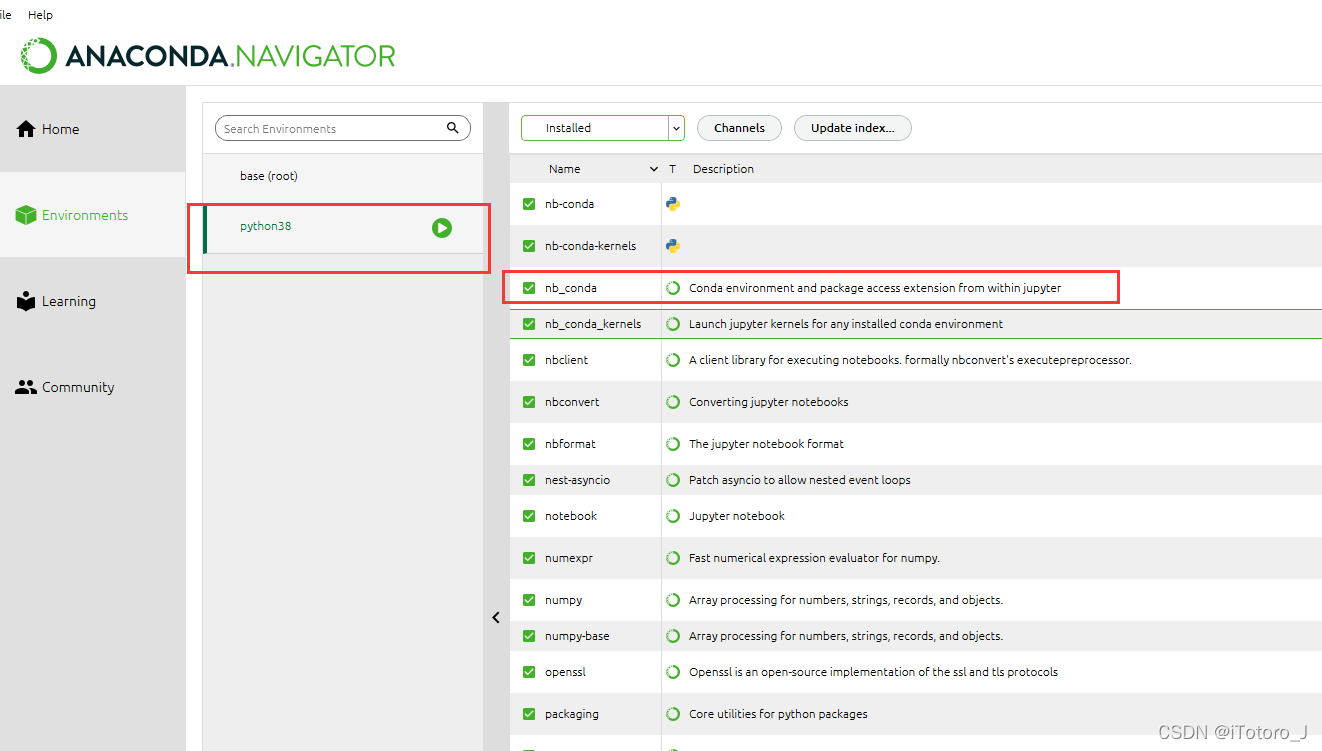Toggle the nb-conda-kernels package checkbox
The height and width of the screenshot is (751, 1322).
point(529,246)
